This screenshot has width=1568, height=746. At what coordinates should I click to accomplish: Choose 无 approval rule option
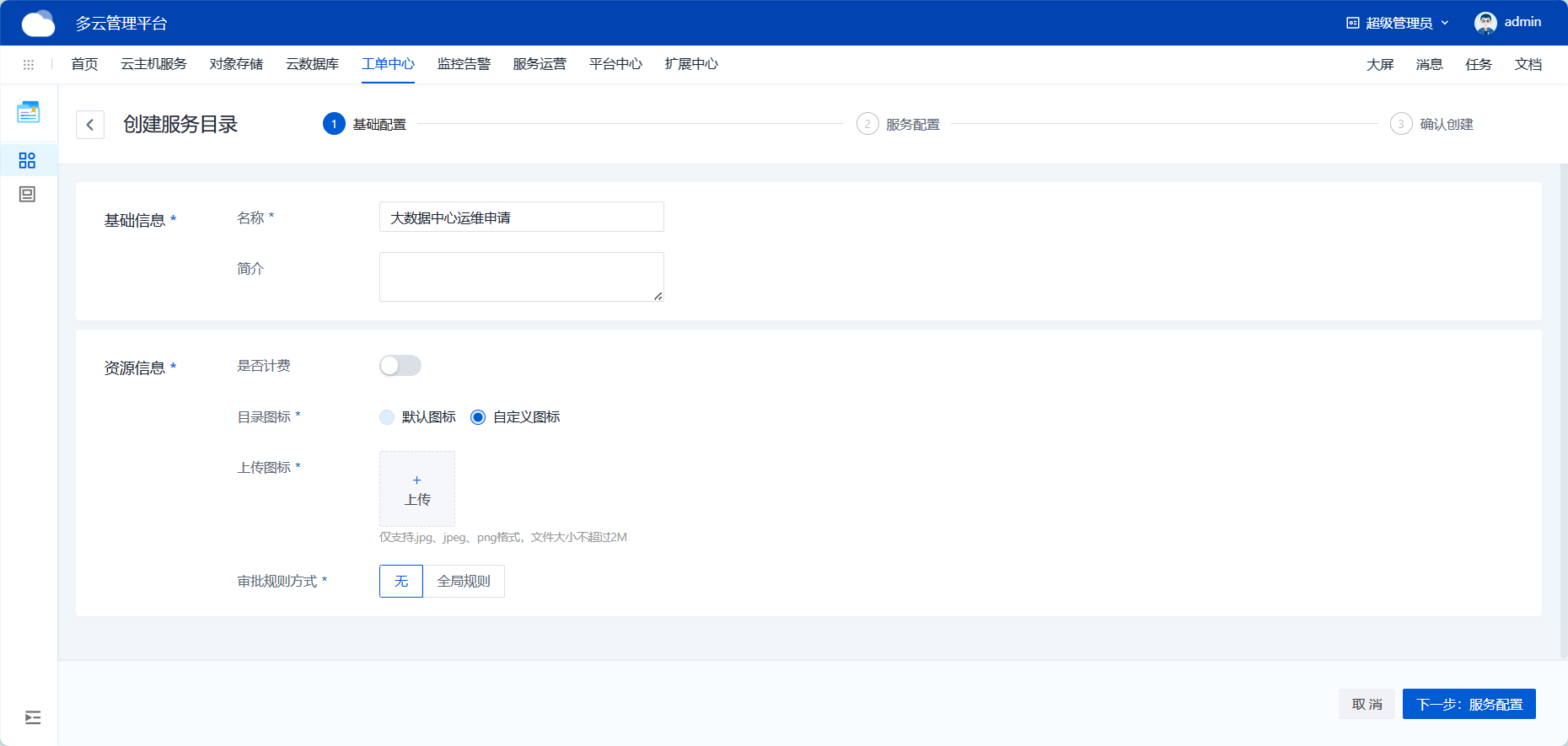pyautogui.click(x=401, y=582)
